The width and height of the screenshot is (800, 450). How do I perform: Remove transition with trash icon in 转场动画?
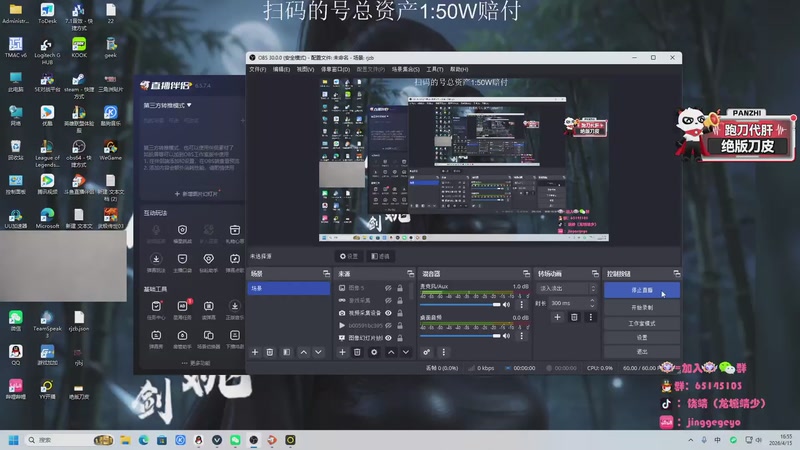pos(574,317)
